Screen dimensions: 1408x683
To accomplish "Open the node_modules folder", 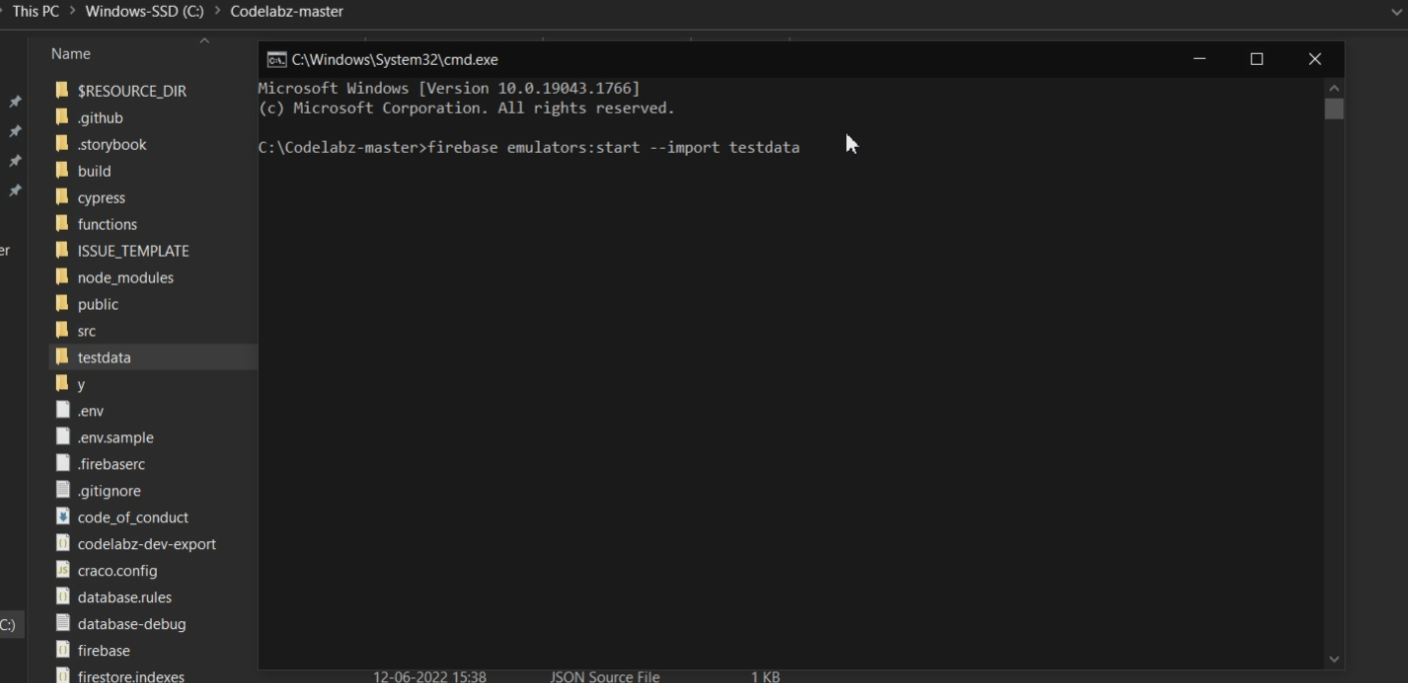I will (125, 277).
